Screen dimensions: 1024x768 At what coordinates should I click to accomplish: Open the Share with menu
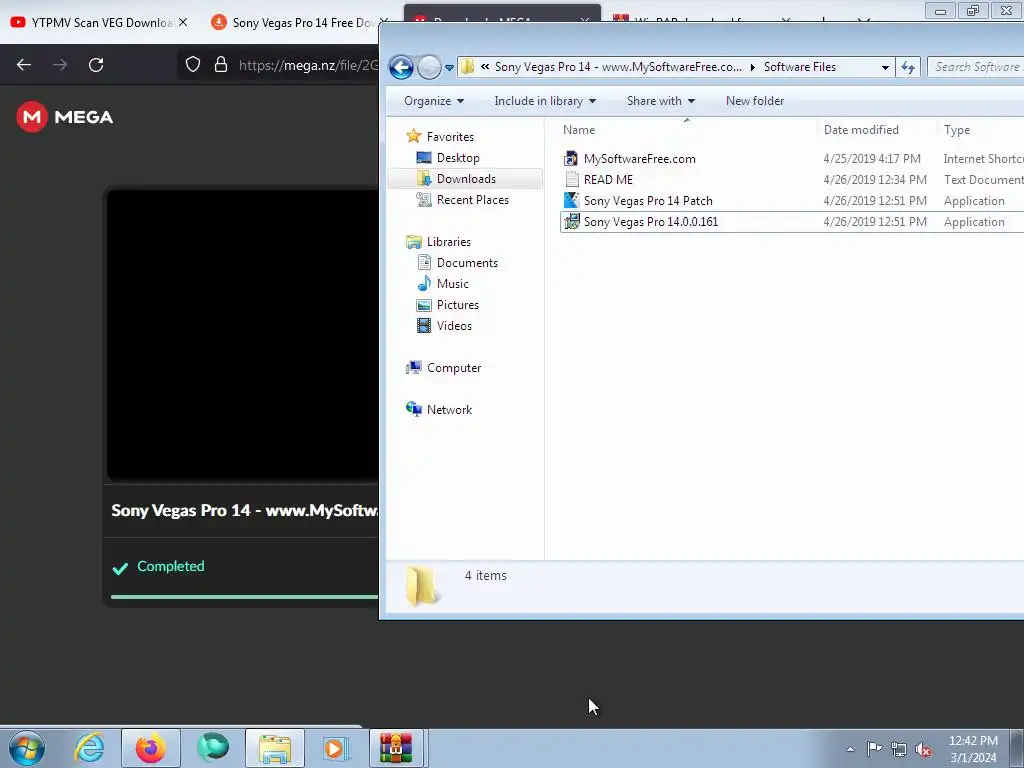point(660,101)
